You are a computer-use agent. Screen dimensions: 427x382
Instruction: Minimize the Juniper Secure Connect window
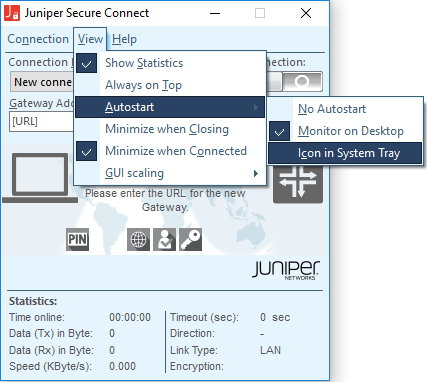[215, 13]
